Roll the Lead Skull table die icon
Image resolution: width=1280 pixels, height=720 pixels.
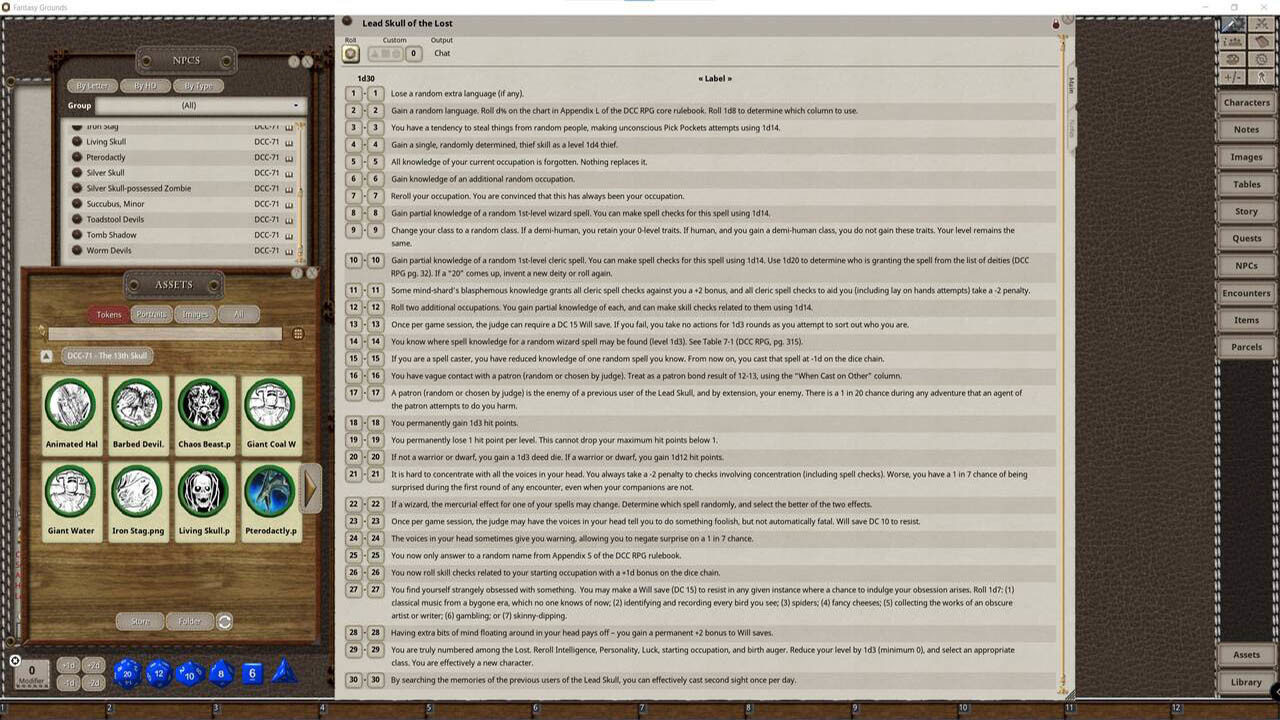coord(350,53)
